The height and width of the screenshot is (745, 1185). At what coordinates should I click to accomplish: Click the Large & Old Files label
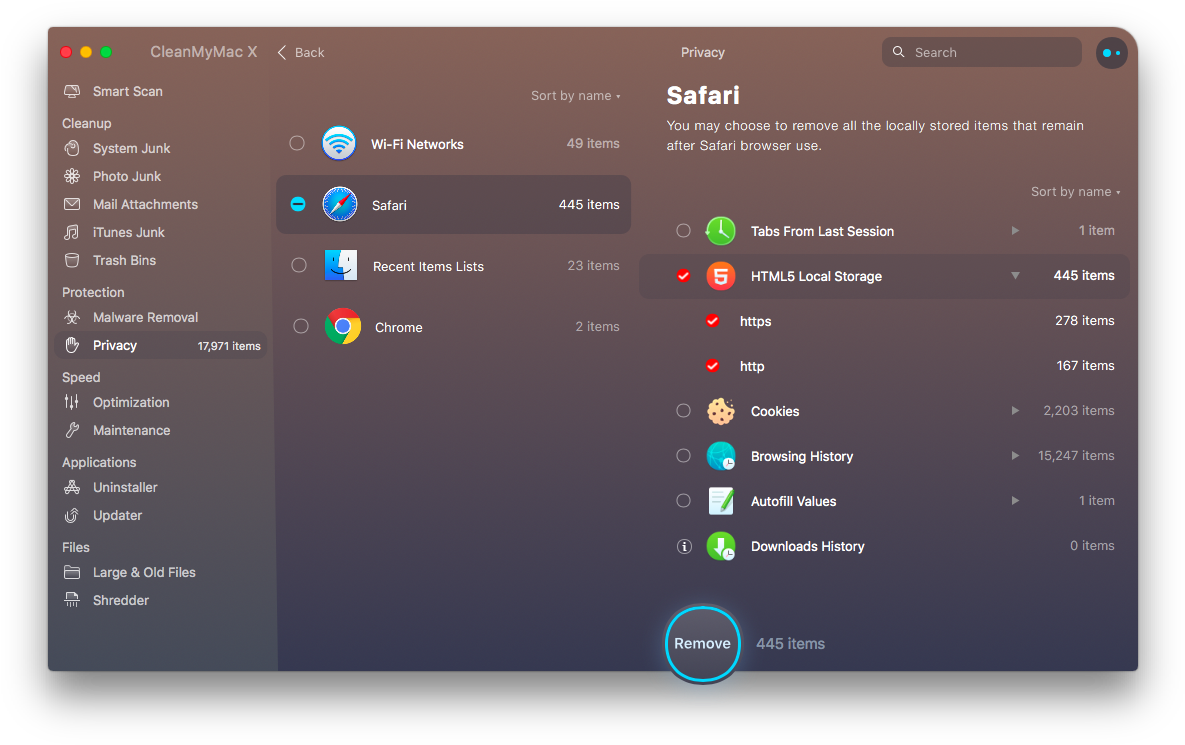coord(144,572)
